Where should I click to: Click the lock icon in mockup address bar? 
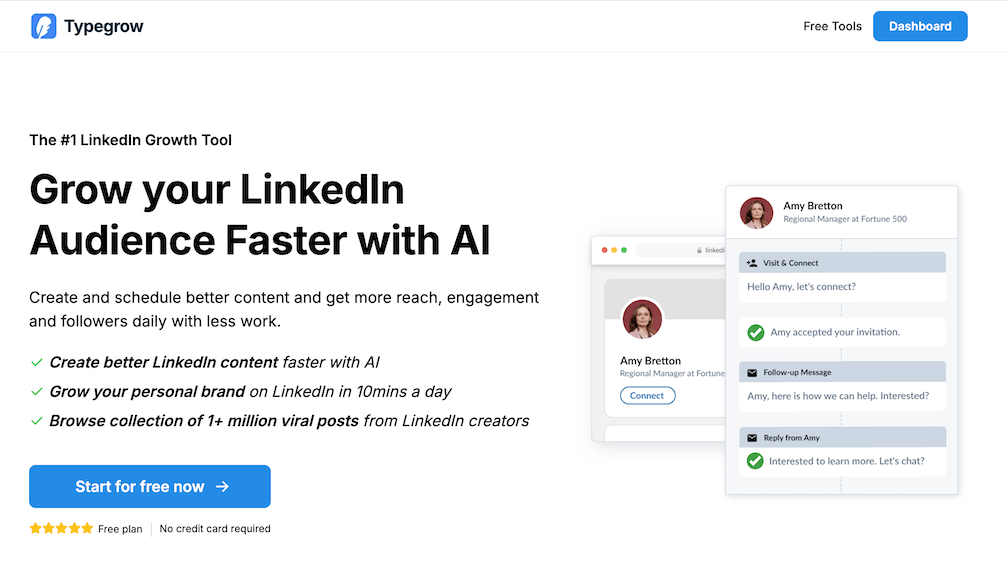click(x=700, y=250)
